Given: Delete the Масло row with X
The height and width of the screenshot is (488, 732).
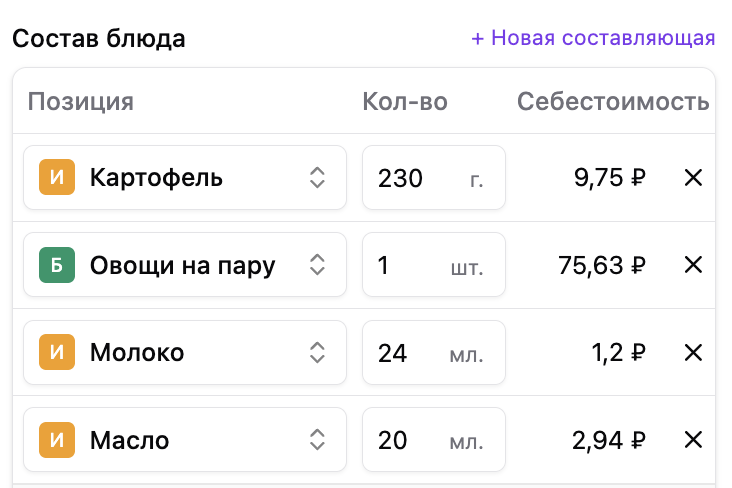Looking at the screenshot, I should tap(693, 440).
